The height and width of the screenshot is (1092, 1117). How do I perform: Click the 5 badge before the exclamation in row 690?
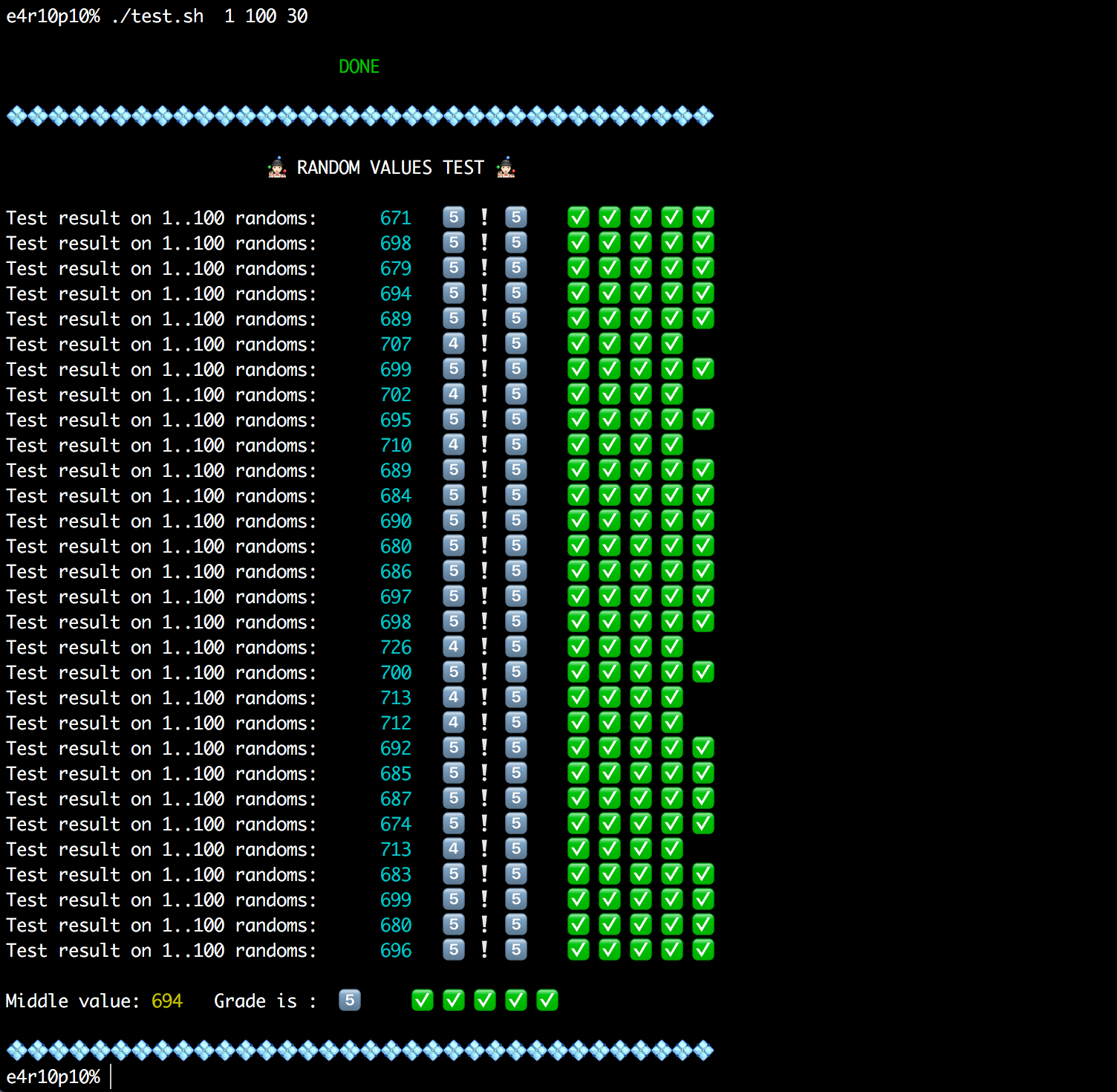click(x=454, y=520)
